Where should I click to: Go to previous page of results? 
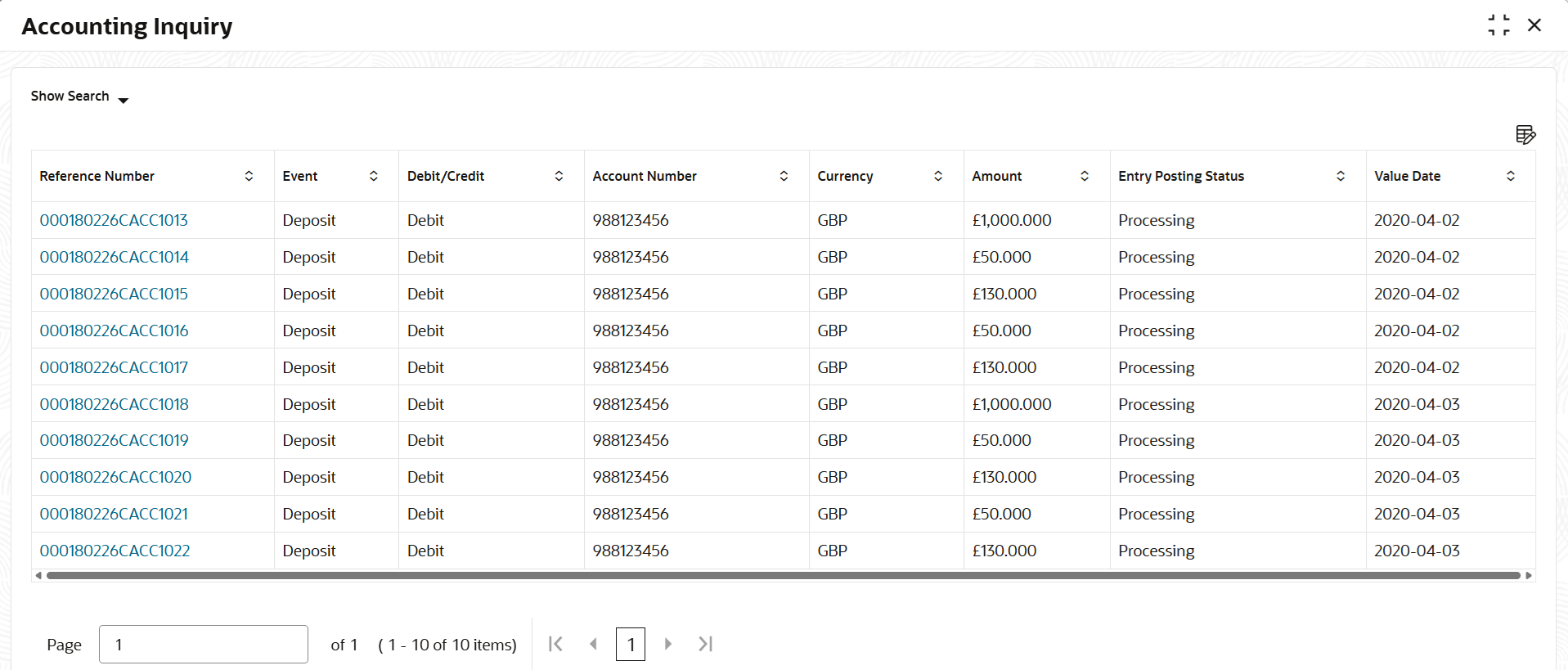pyautogui.click(x=593, y=644)
